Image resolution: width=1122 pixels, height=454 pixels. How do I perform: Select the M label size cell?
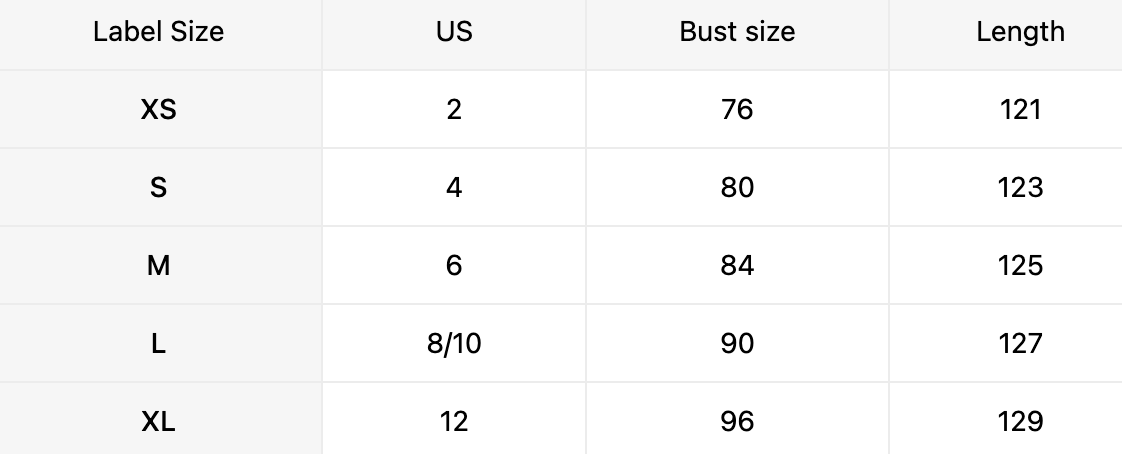[x=158, y=265]
